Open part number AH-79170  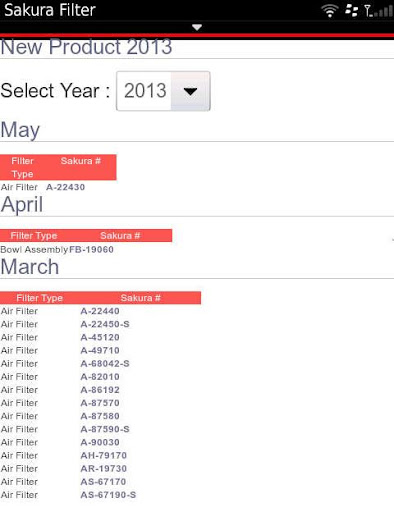pos(104,455)
